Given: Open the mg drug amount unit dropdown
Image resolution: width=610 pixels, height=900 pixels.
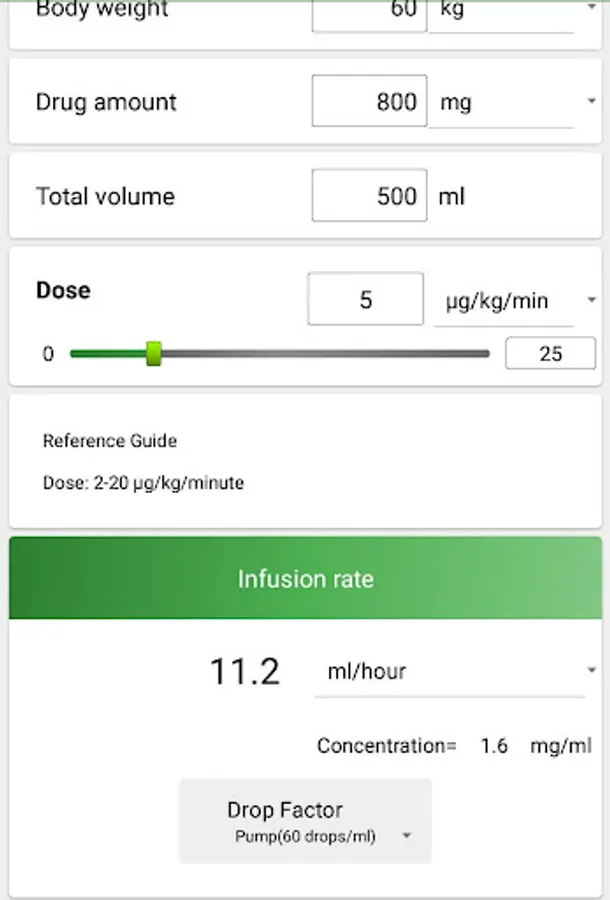Looking at the screenshot, I should click(512, 102).
